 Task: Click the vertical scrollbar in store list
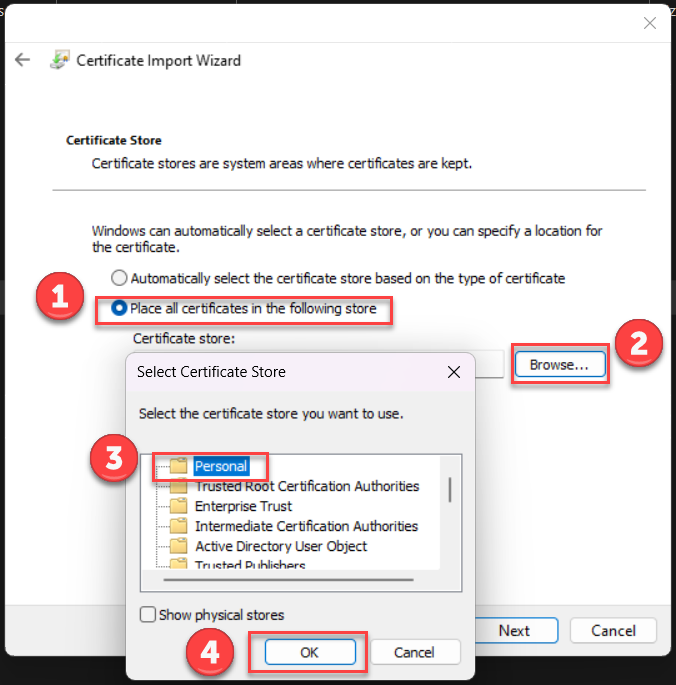coord(449,490)
